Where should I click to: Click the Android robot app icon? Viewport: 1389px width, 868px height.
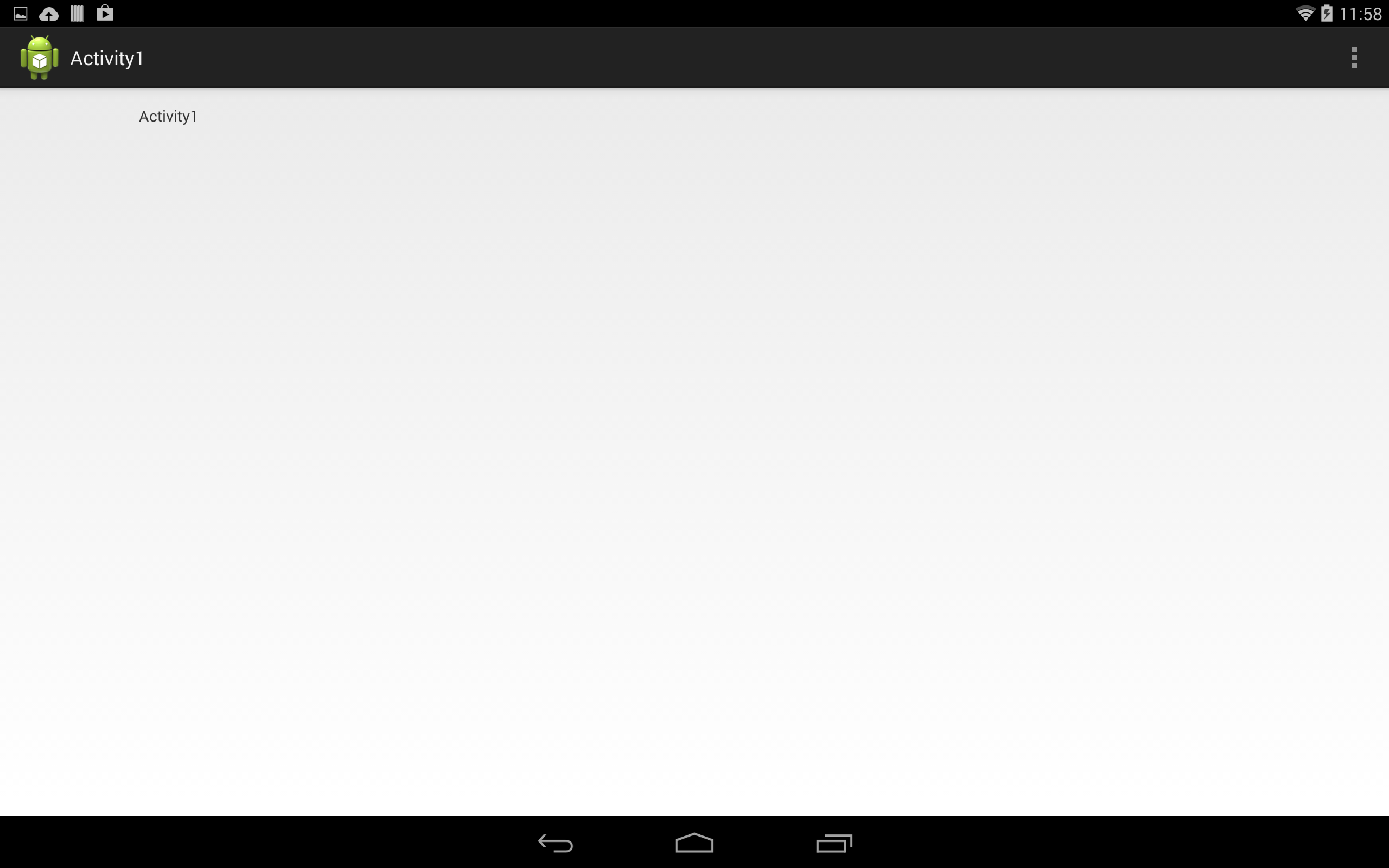pyautogui.click(x=37, y=57)
